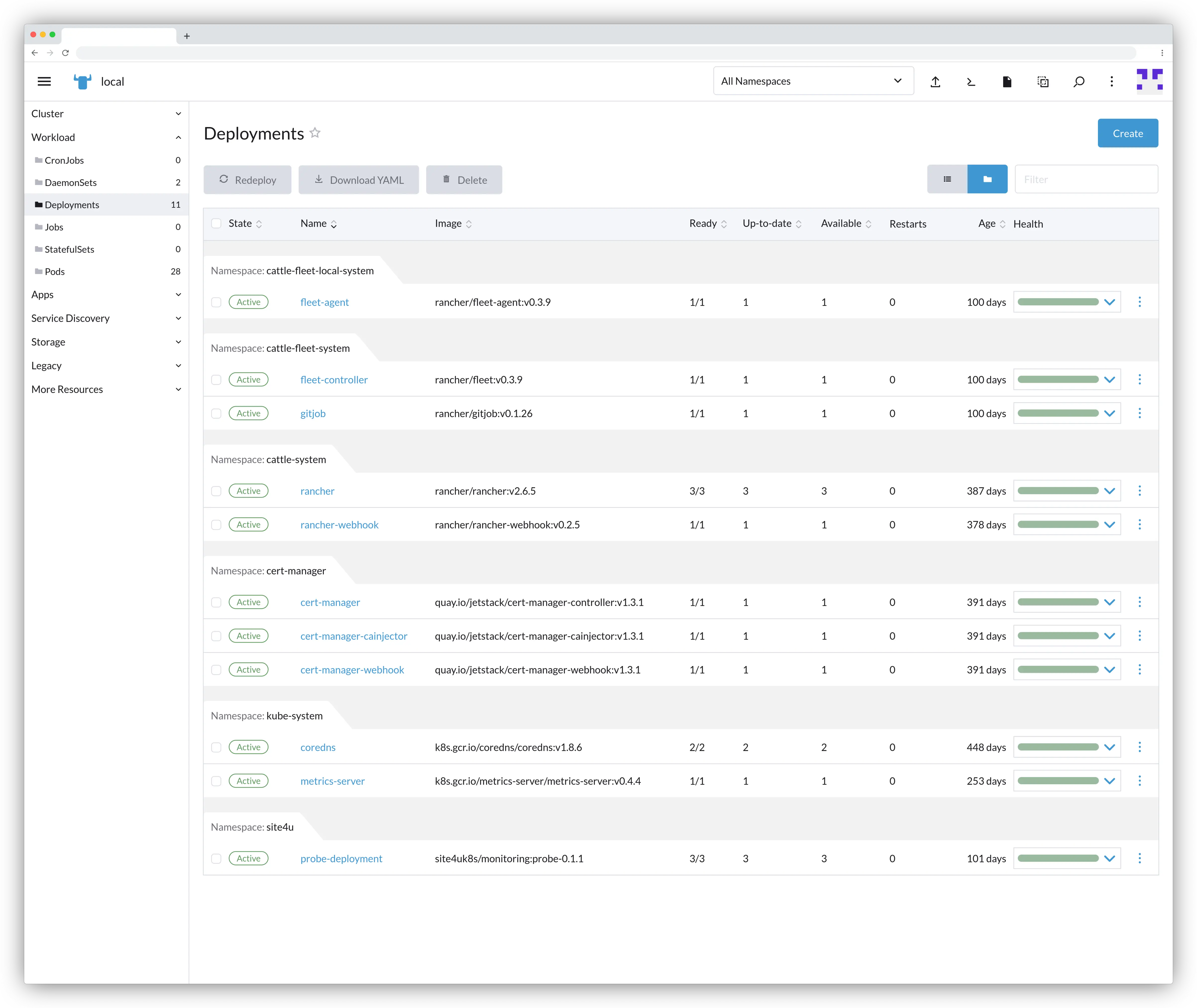Click the user avatar icon
Viewport: 1197px width, 1008px height.
point(1149,81)
